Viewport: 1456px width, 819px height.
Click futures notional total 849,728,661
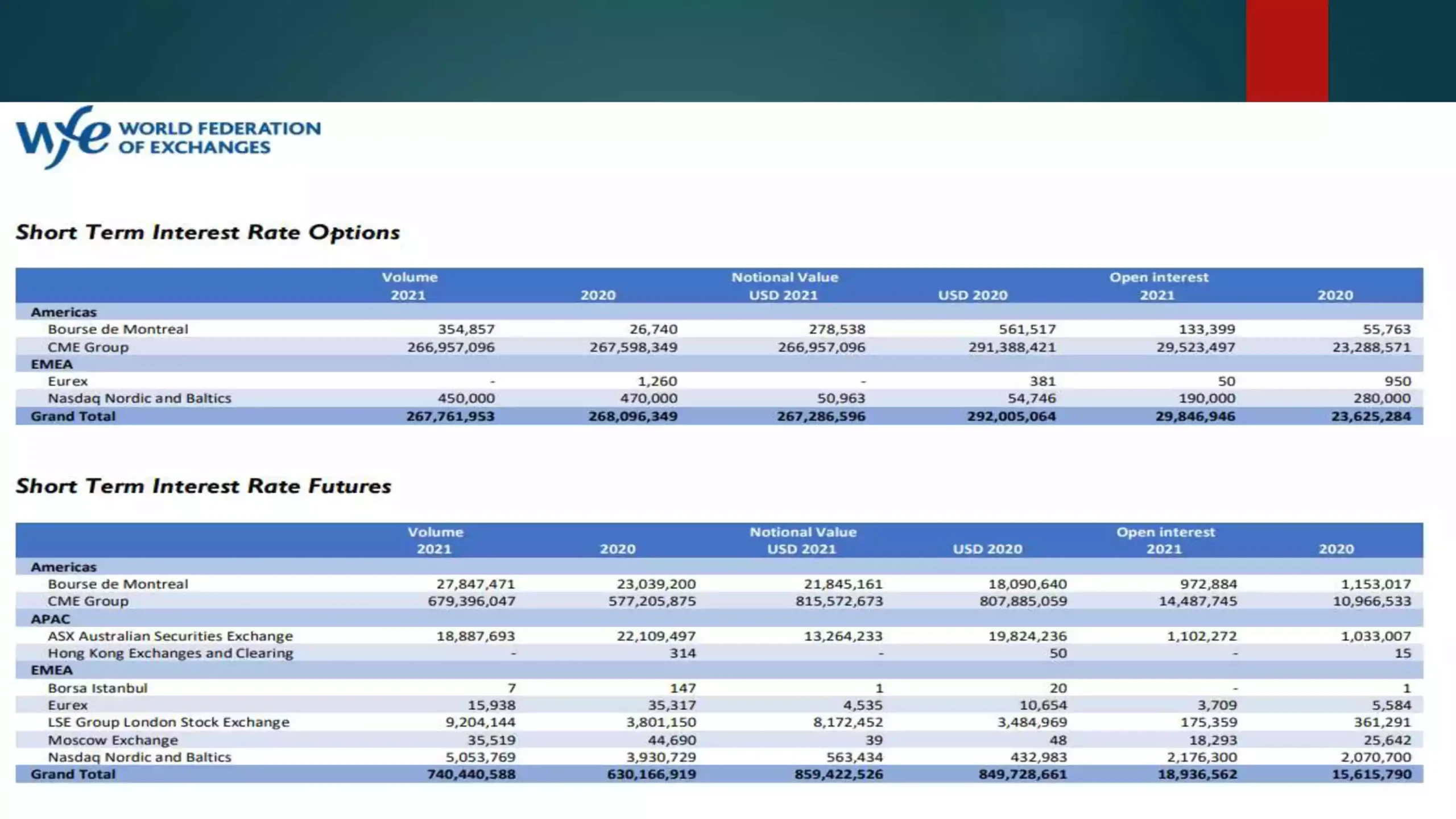coord(1023,775)
